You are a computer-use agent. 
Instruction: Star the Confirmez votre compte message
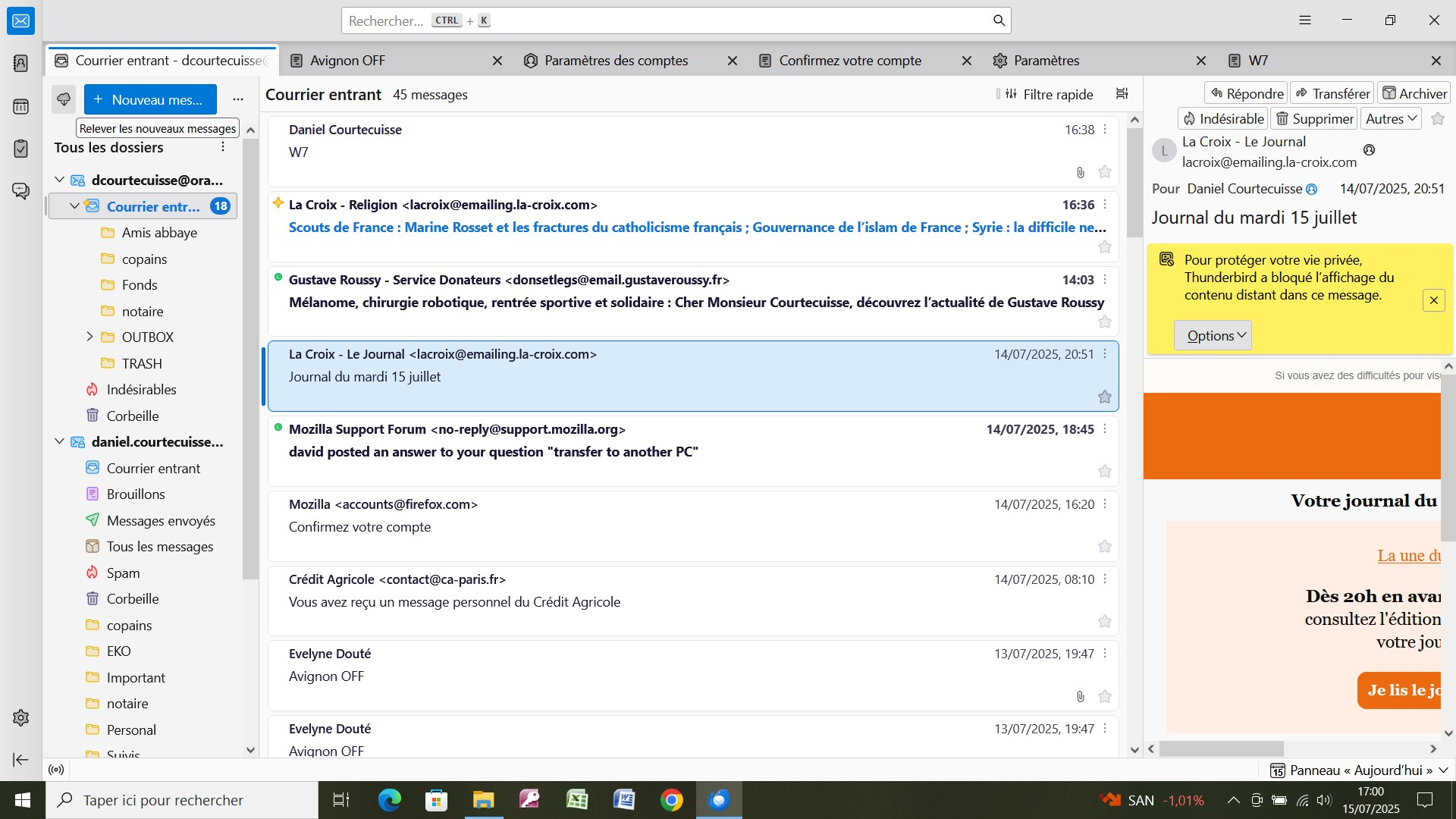tap(1105, 547)
